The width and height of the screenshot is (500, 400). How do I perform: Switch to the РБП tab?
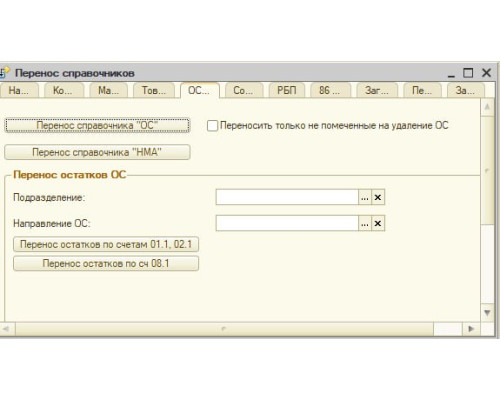pos(287,90)
